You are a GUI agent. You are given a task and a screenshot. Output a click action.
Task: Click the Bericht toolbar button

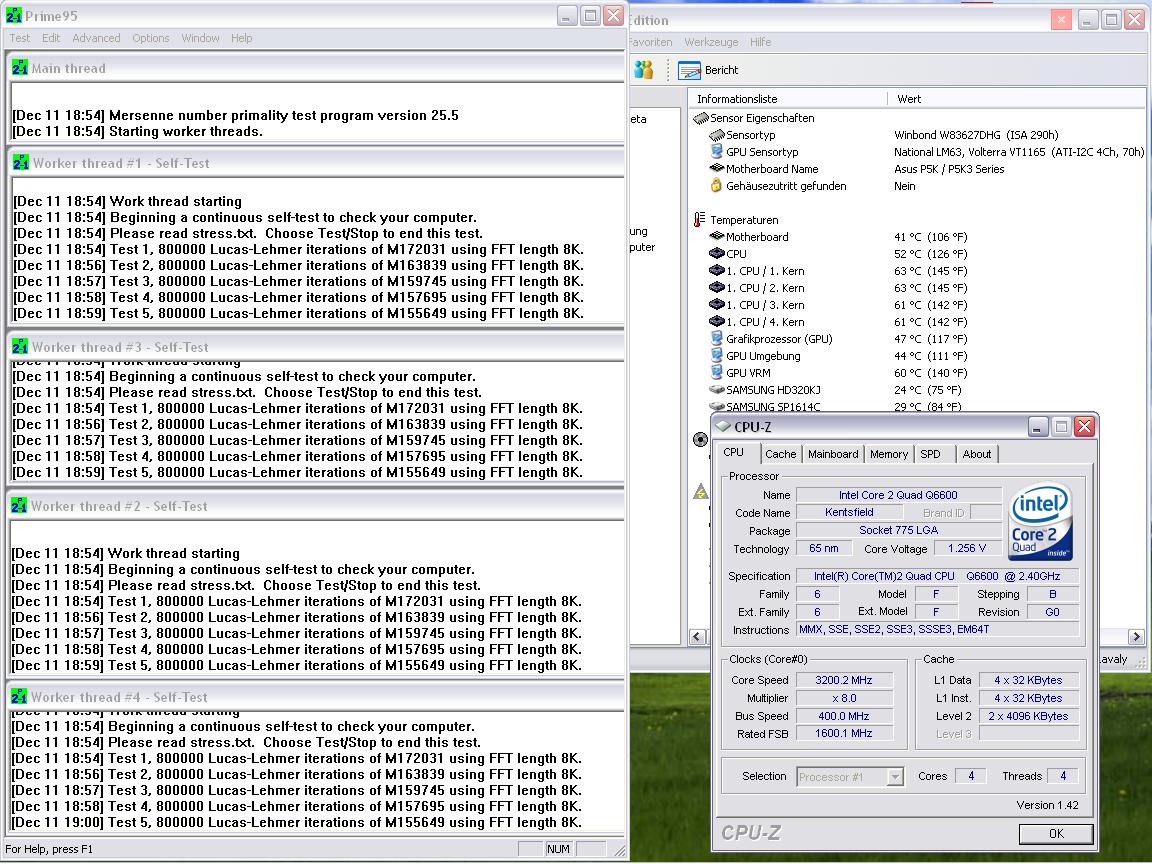click(x=709, y=70)
